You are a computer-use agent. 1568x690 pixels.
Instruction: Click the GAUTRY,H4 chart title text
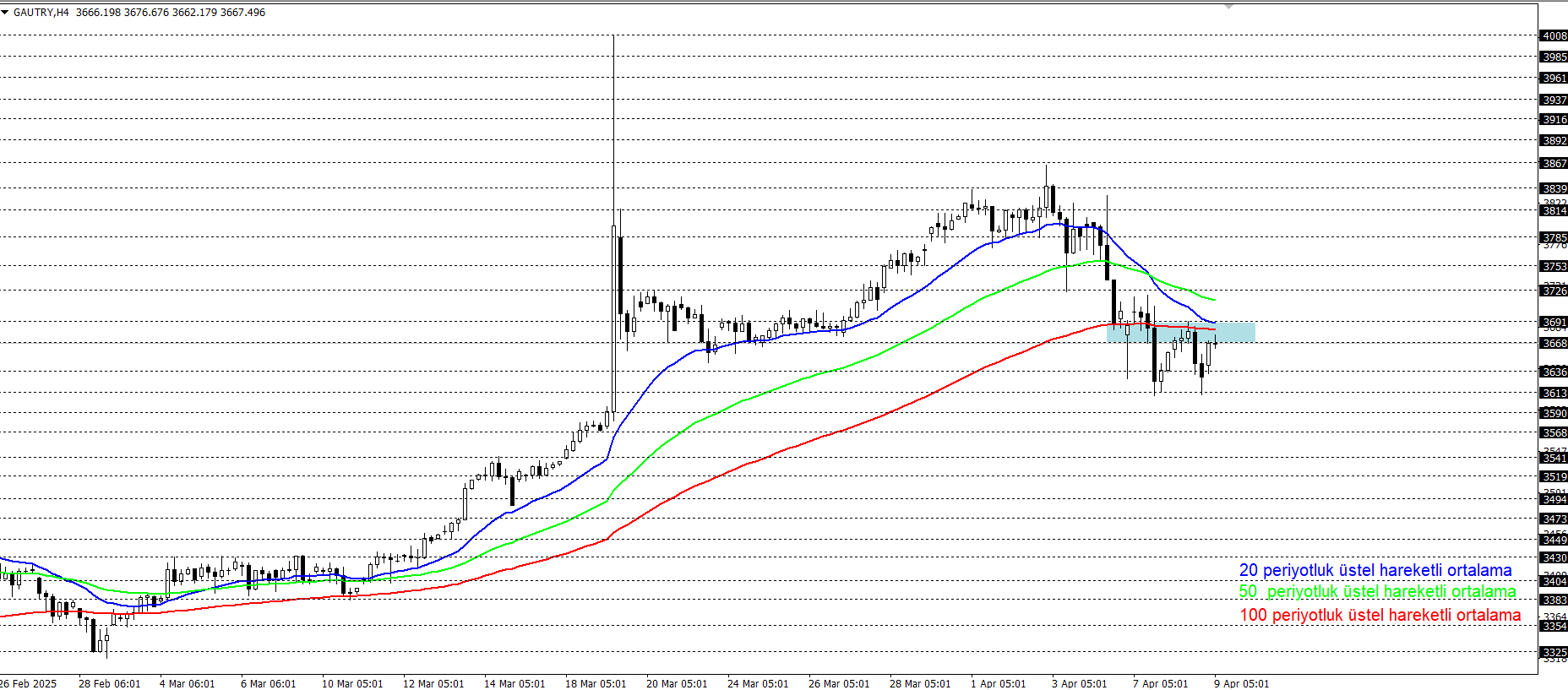(41, 13)
